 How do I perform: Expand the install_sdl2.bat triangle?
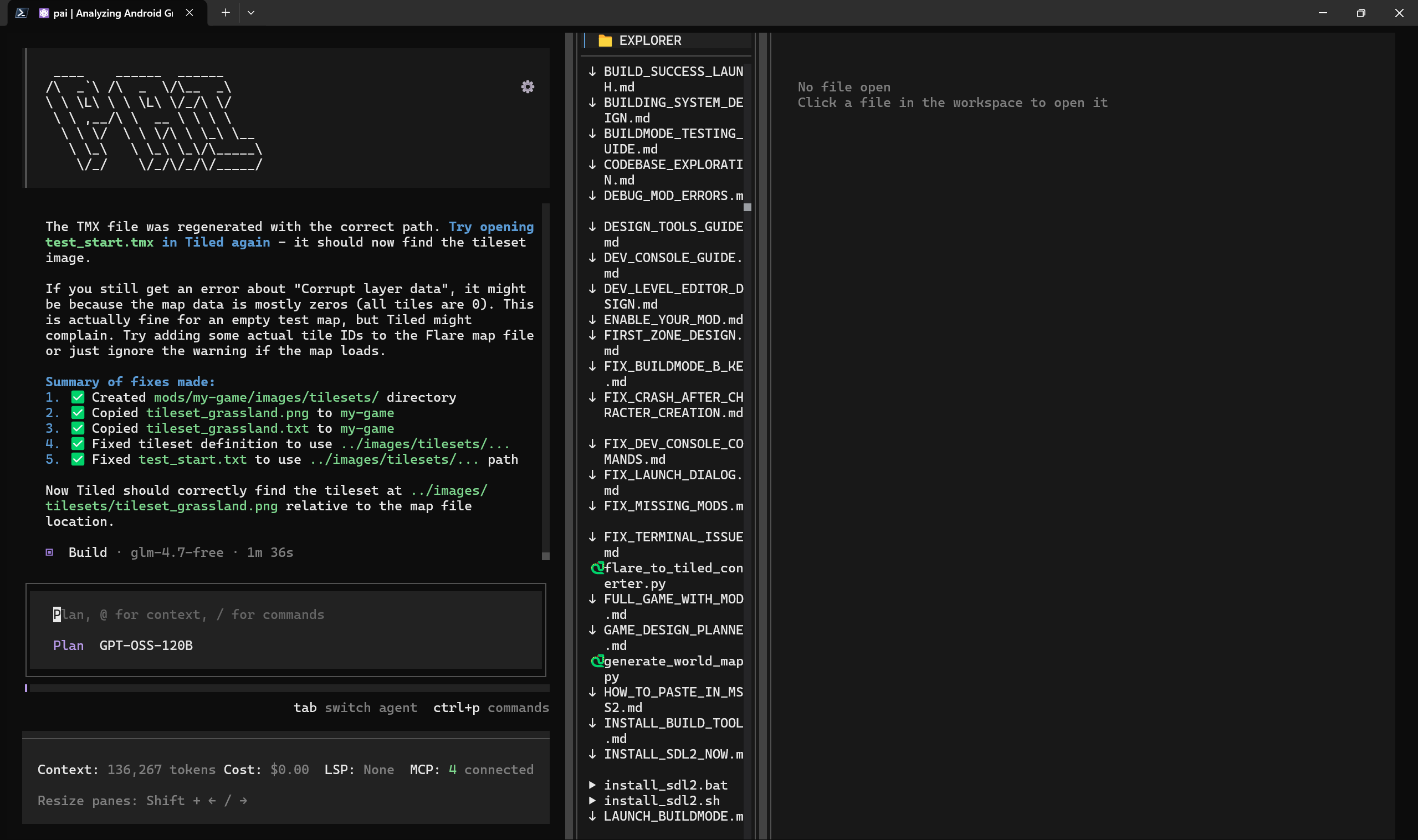(592, 785)
